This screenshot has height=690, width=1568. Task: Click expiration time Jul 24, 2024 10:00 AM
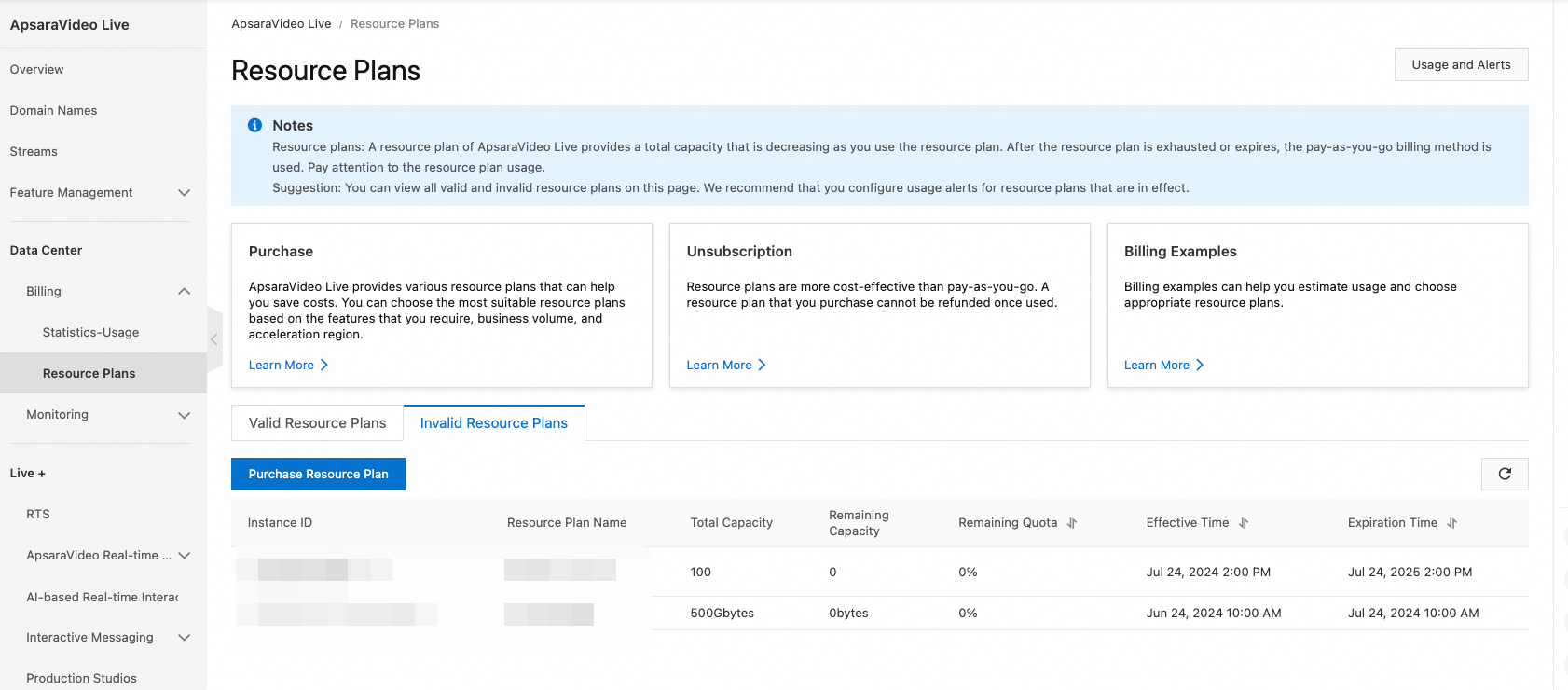point(1413,613)
